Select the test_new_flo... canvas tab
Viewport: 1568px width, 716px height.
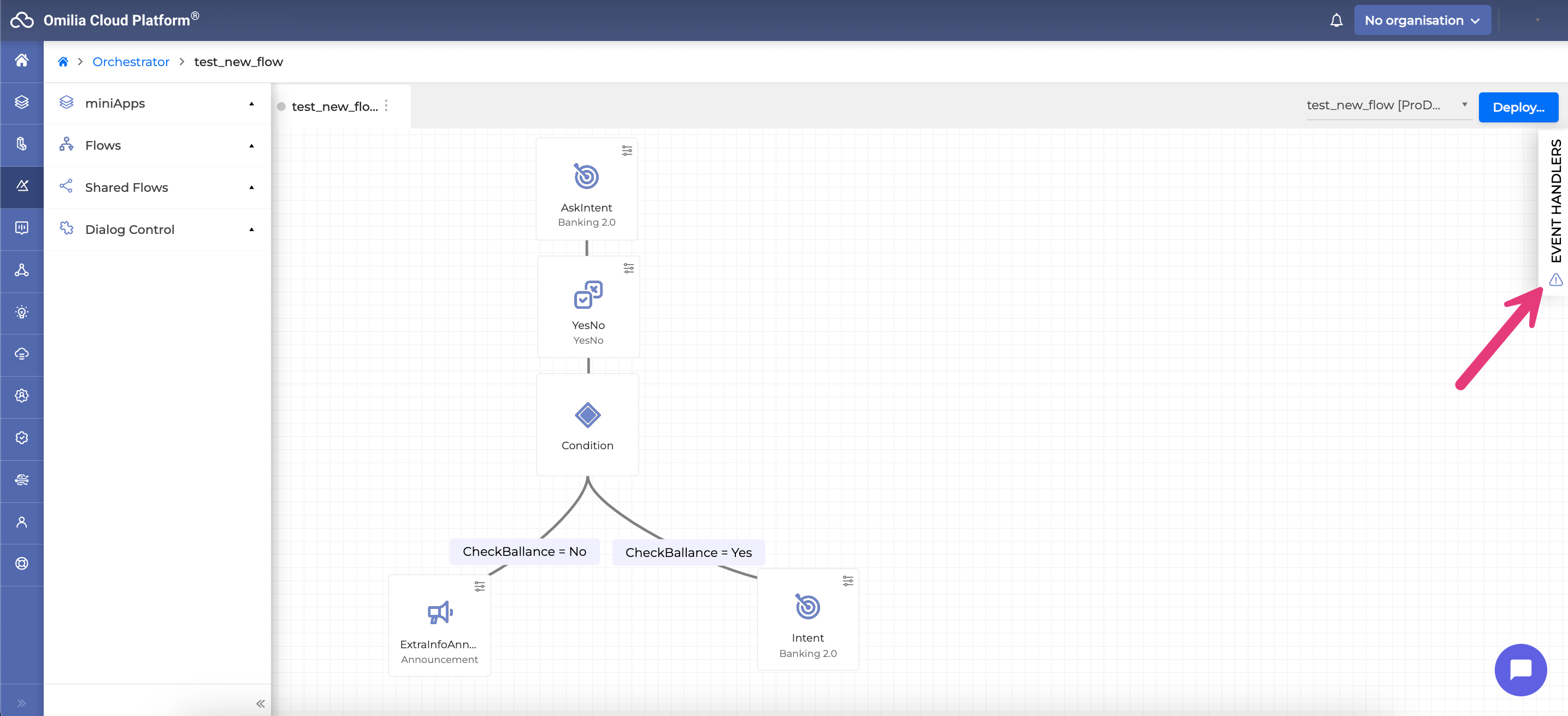pyautogui.click(x=334, y=107)
